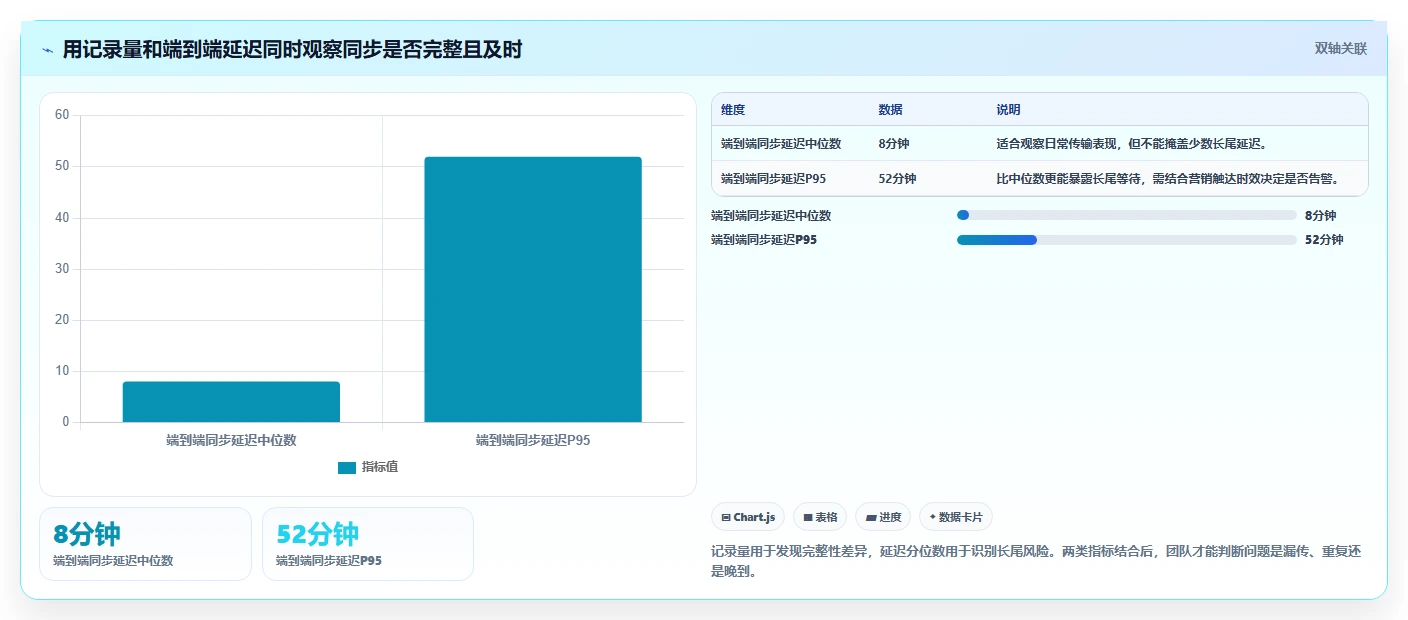Click the icon inside the Chart.js tag
This screenshot has width=1408, height=620.
[x=726, y=517]
